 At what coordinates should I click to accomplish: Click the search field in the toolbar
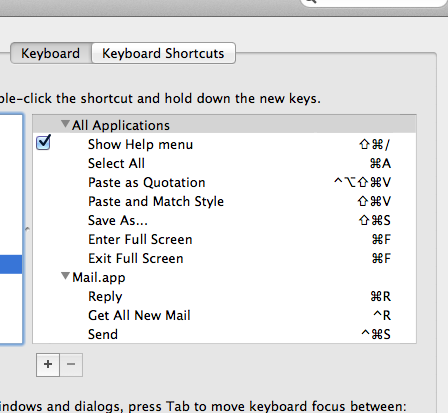(x=374, y=3)
